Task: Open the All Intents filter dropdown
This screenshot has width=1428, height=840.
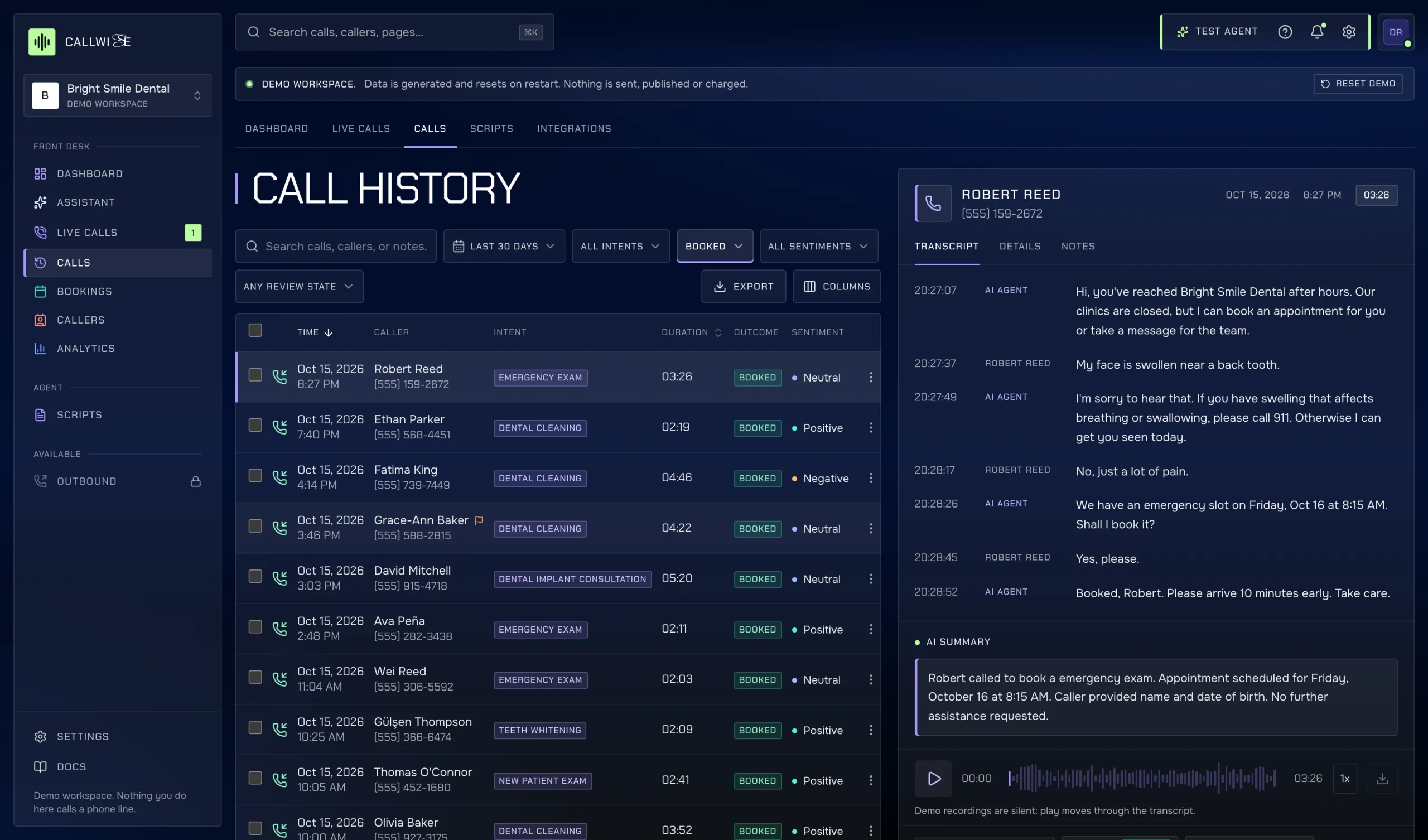Action: (620, 246)
